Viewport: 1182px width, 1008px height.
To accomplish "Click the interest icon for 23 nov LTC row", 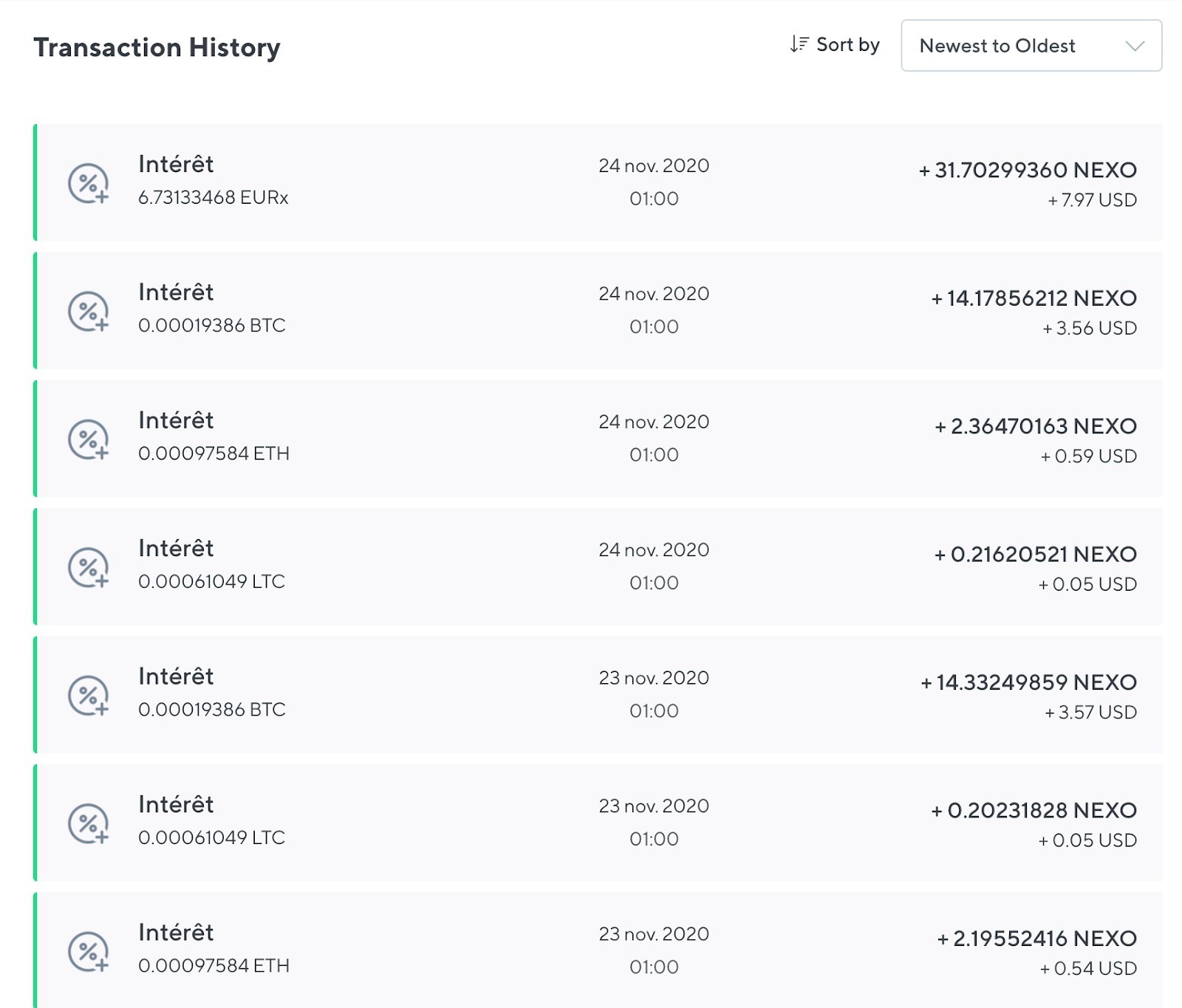I will (89, 823).
